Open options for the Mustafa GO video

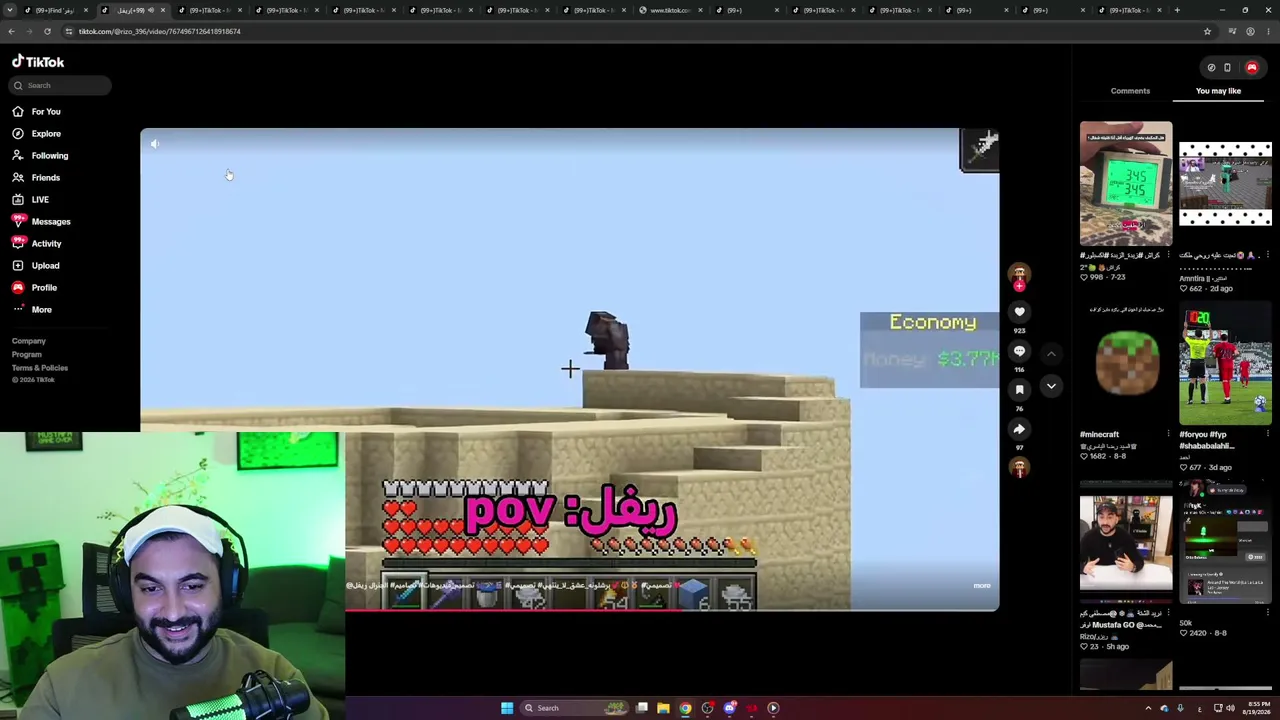point(1168,613)
